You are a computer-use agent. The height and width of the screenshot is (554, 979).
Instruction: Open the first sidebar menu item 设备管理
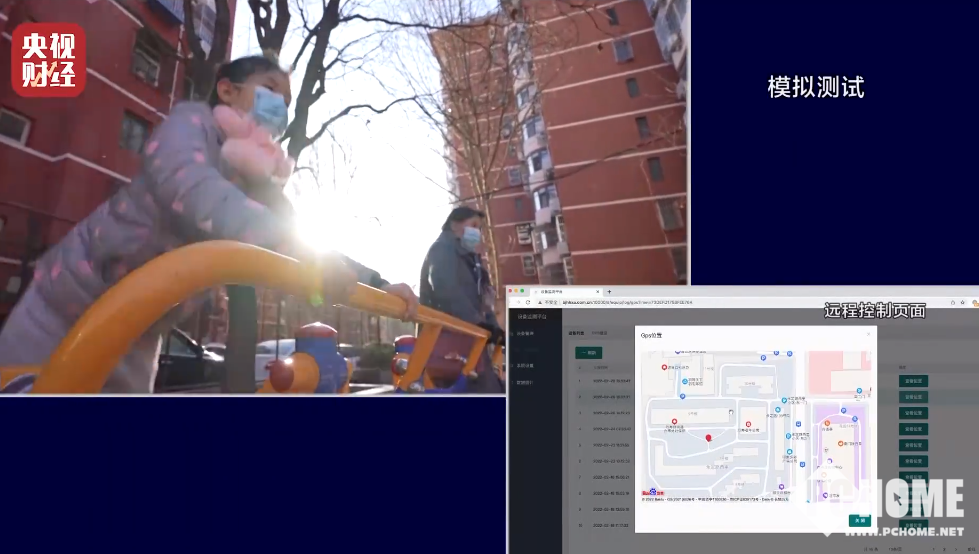pos(526,333)
